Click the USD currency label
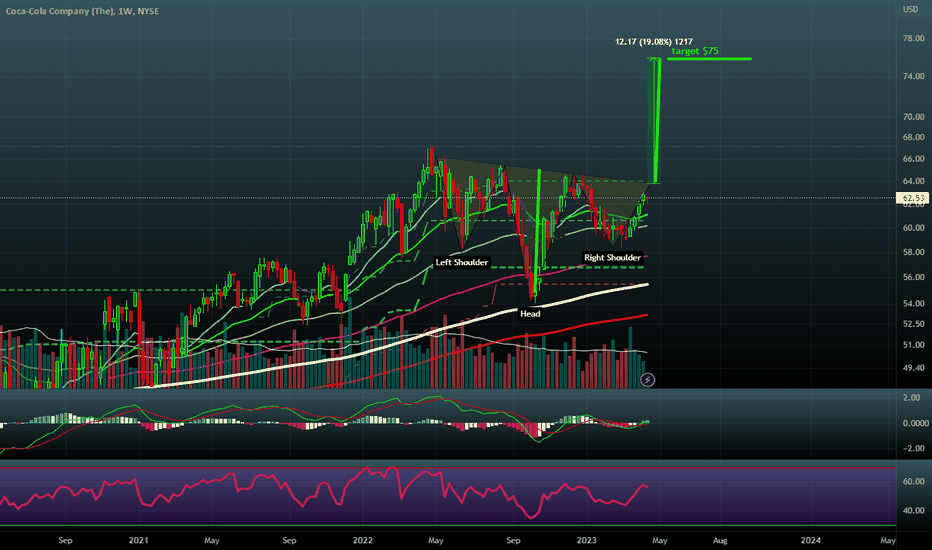The width and height of the screenshot is (932, 550). click(x=911, y=10)
